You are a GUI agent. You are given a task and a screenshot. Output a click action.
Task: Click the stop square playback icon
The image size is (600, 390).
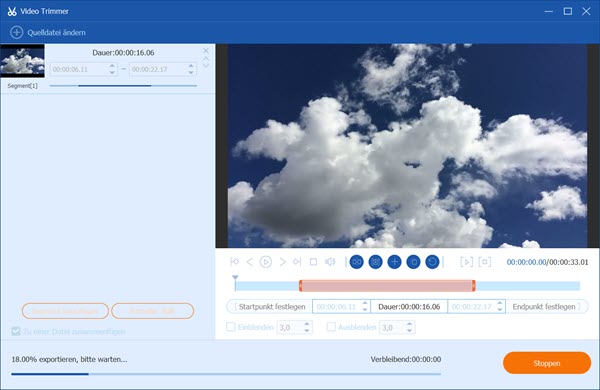313,262
